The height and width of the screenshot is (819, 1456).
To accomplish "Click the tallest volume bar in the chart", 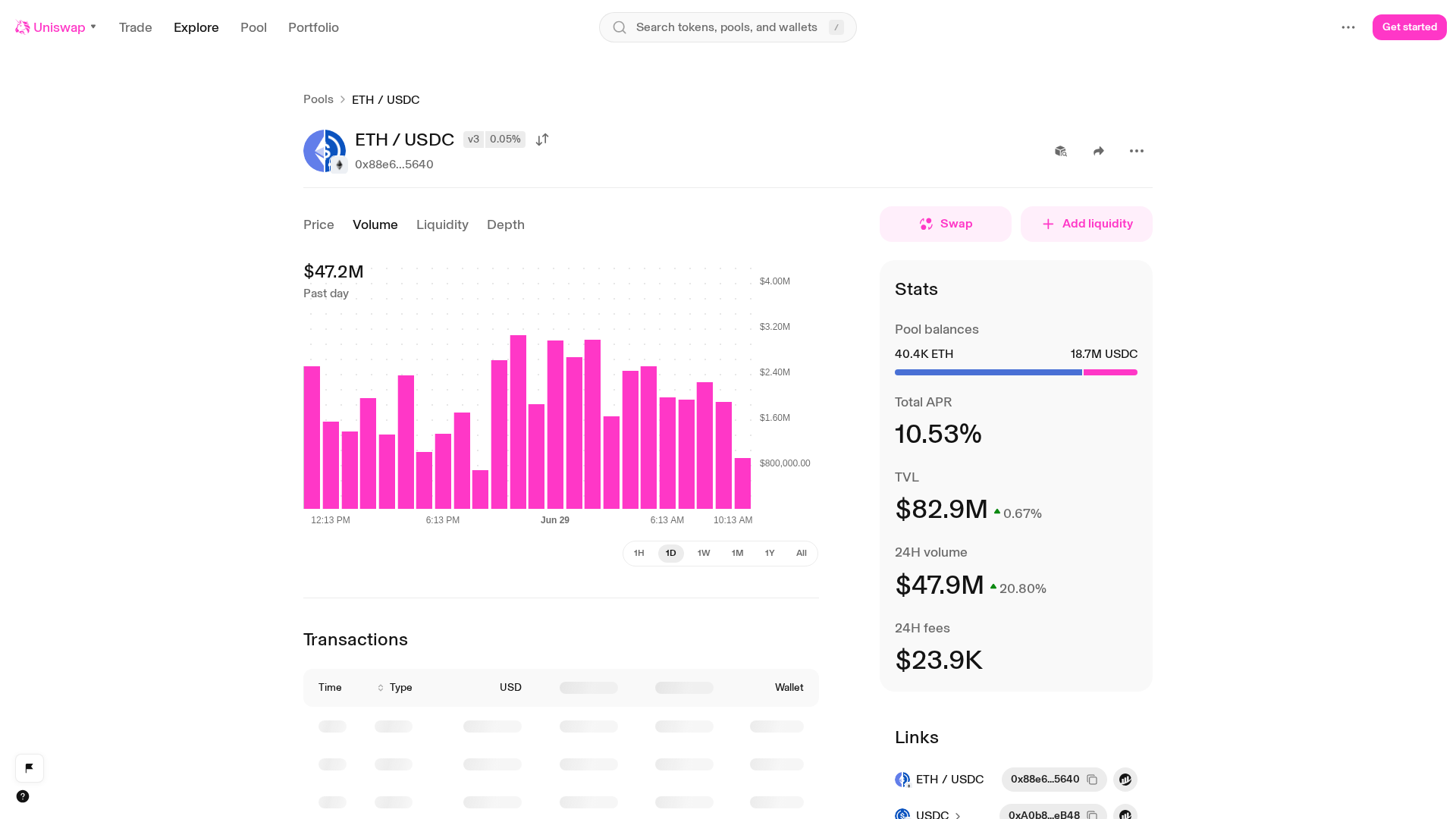I will click(x=519, y=422).
